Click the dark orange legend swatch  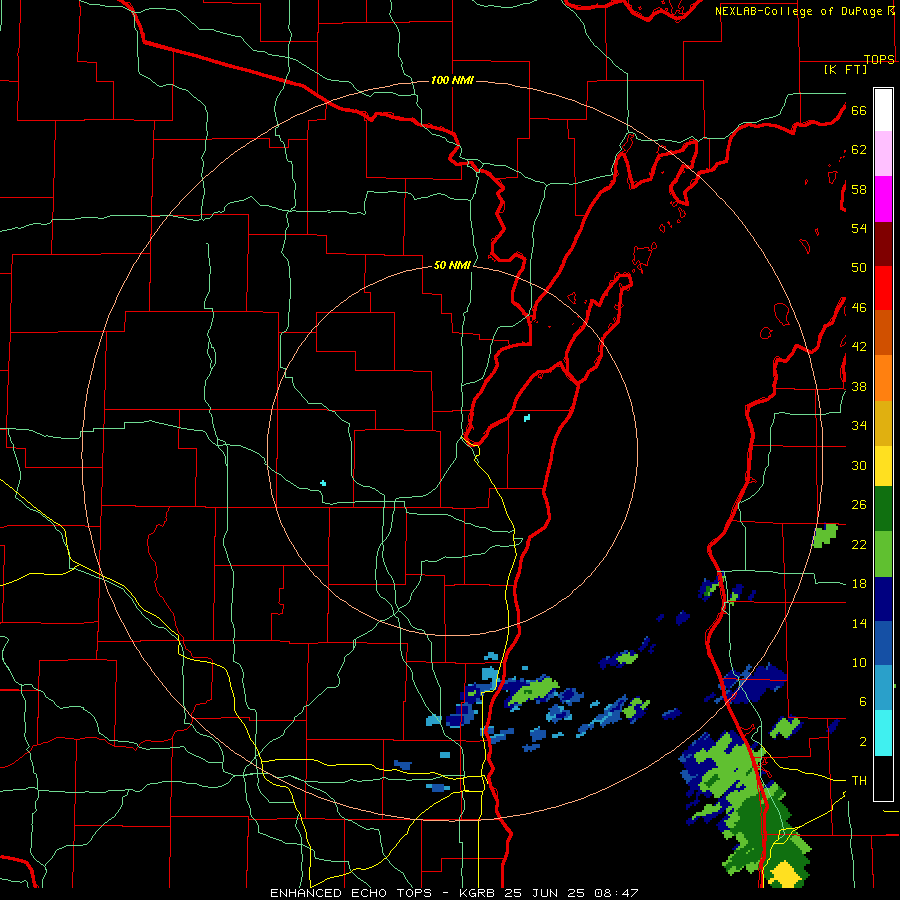click(x=883, y=333)
